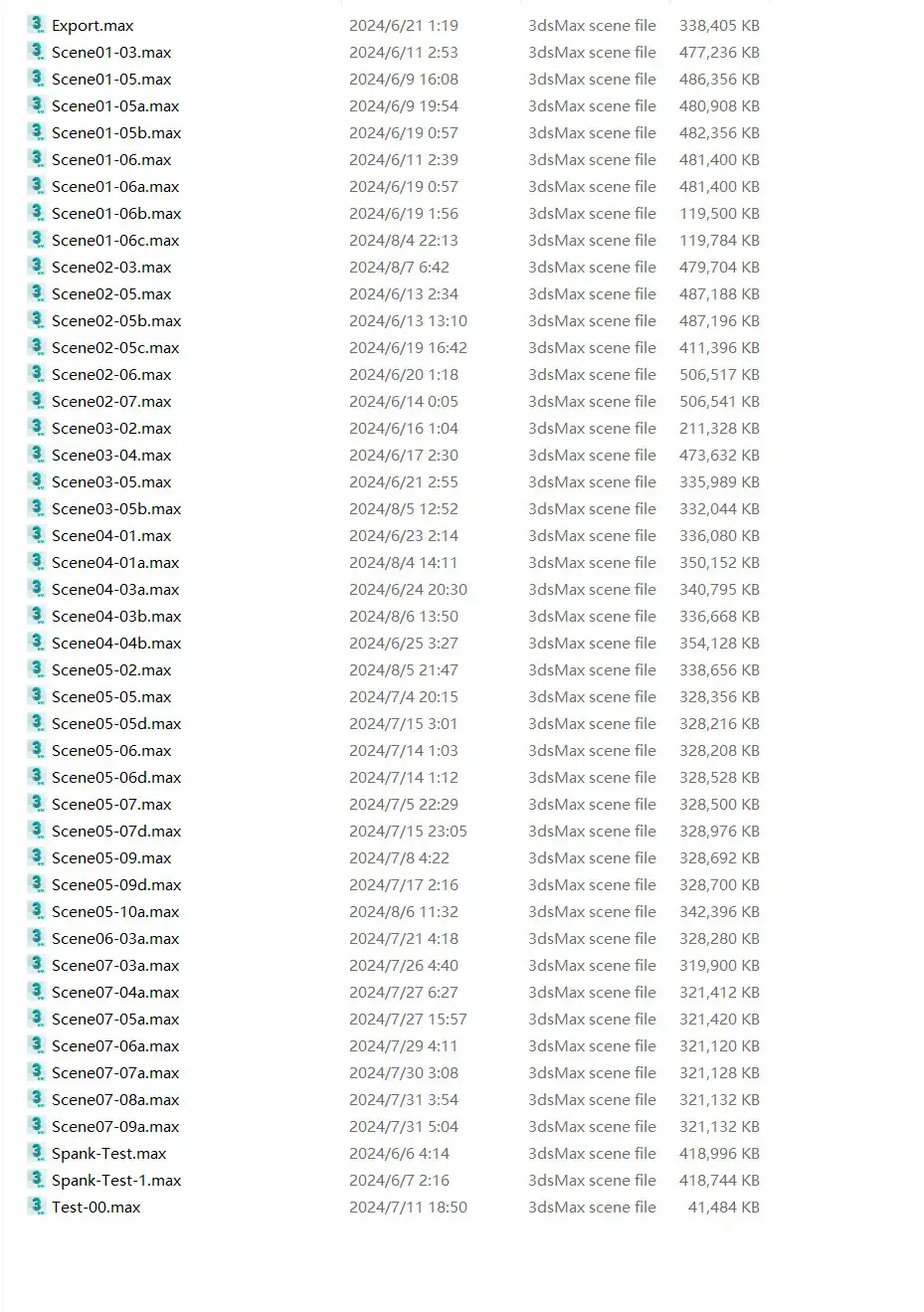Select the file name Scene03-04.max
Screen dimensions: 924x1312
(111, 456)
